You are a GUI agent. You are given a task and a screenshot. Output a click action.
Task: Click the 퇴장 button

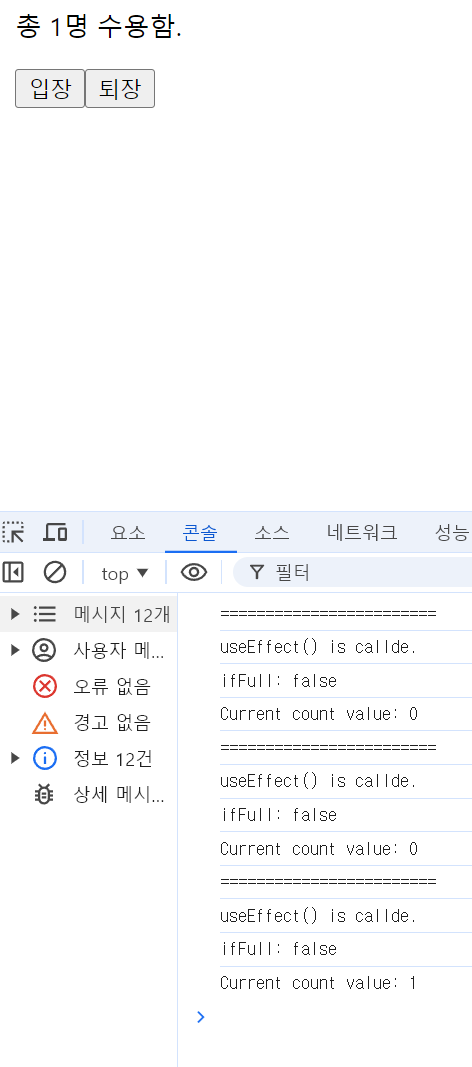[x=120, y=88]
